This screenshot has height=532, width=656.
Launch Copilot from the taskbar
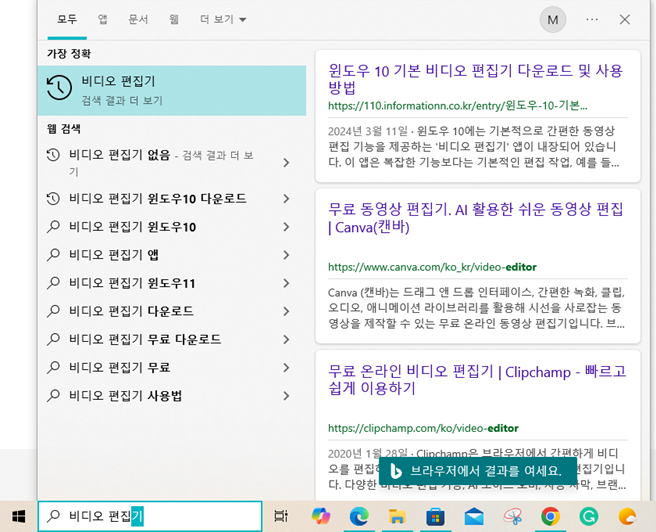pyautogui.click(x=321, y=517)
